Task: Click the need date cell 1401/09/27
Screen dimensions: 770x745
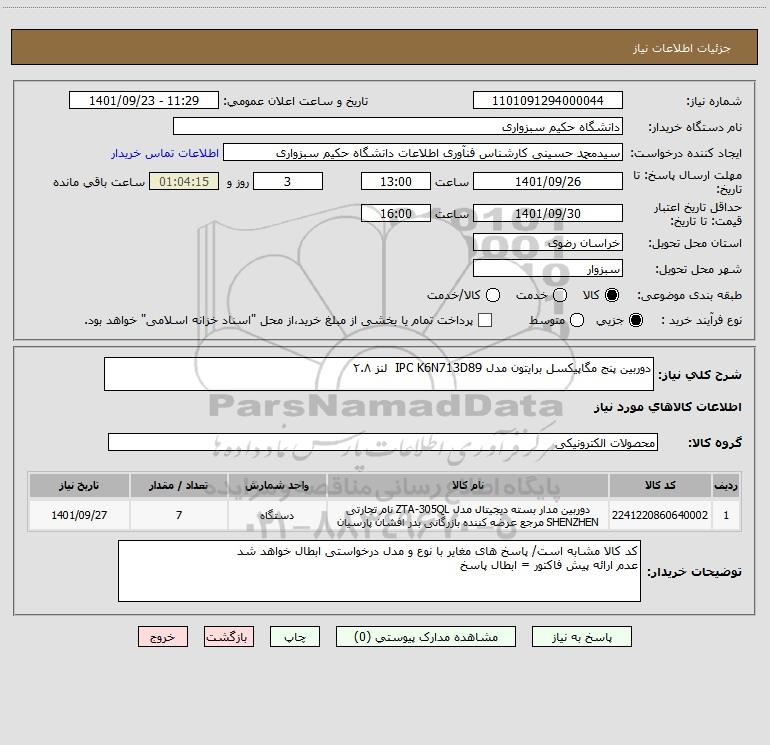Action: [79, 515]
